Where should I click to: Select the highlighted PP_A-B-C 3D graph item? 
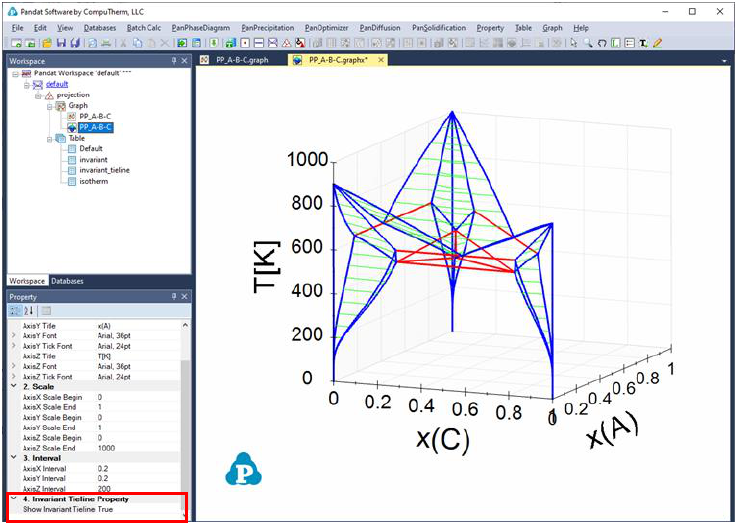coord(95,127)
